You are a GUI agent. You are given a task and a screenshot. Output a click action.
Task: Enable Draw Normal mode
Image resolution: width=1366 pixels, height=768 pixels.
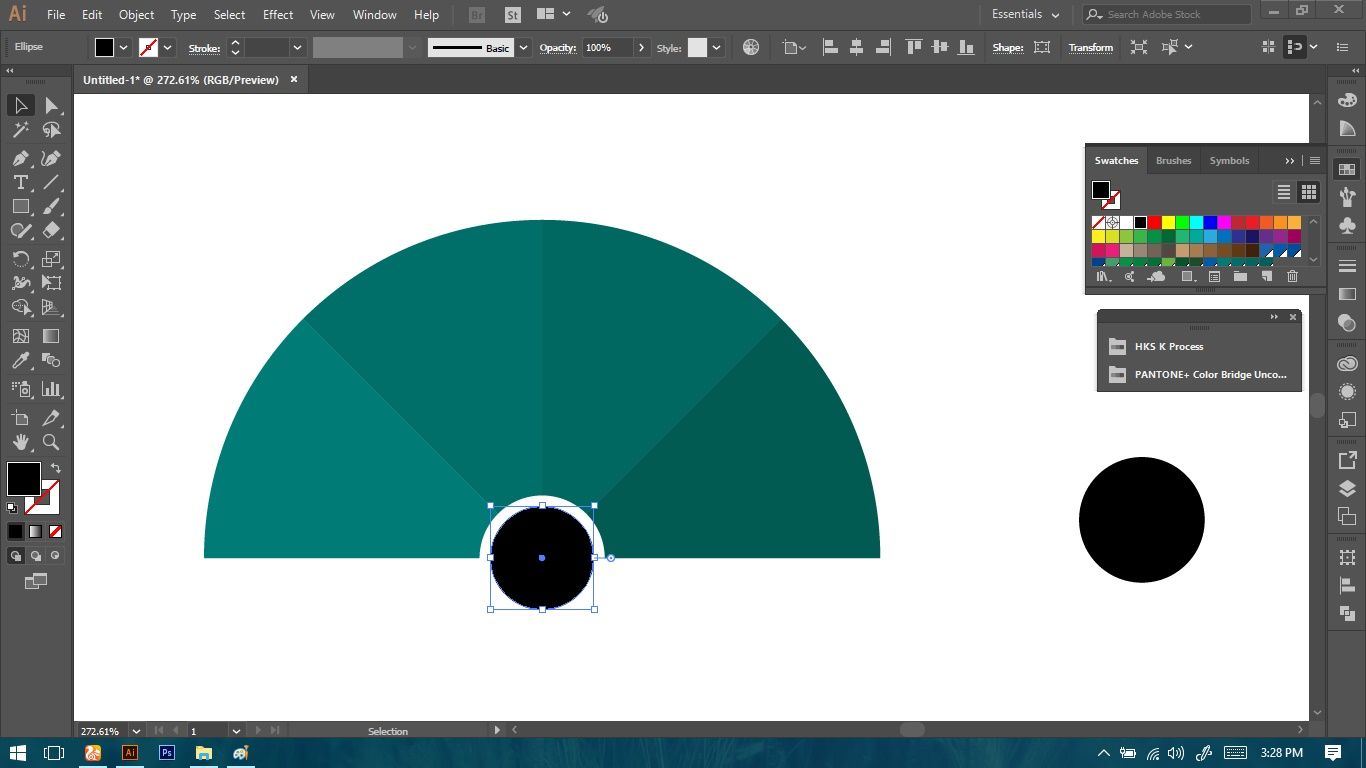click(16, 555)
